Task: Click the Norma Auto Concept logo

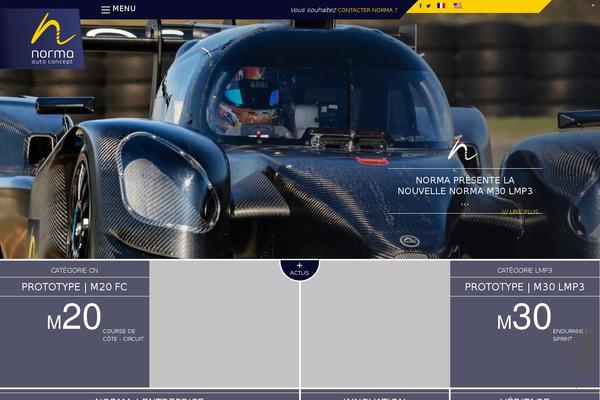Action: (42, 39)
